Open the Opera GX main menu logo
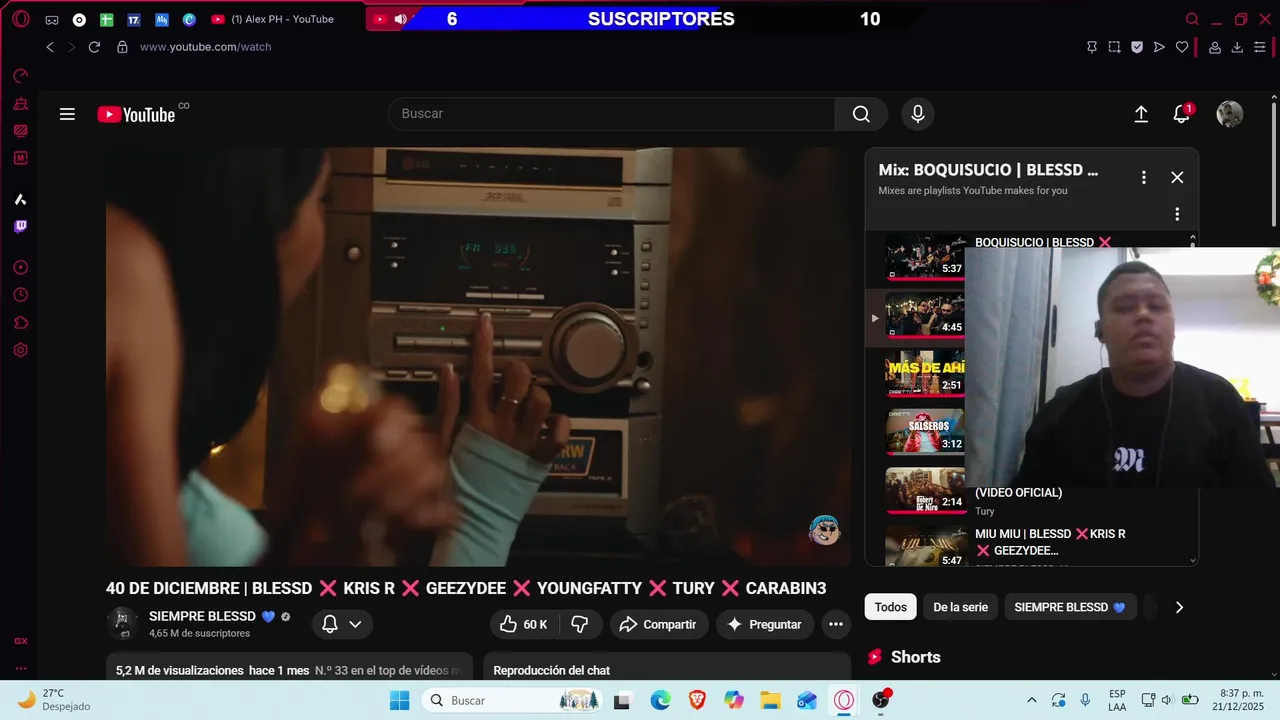 point(20,19)
